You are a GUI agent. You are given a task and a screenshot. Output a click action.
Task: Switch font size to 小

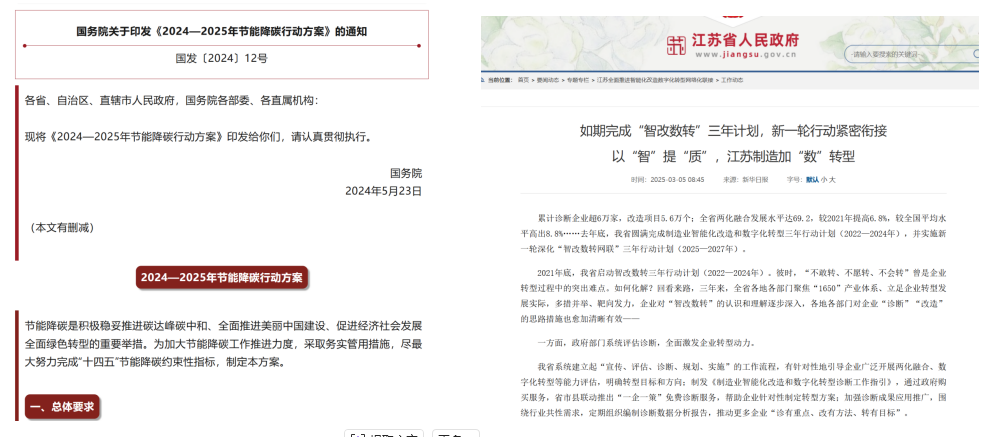pyautogui.click(x=823, y=179)
